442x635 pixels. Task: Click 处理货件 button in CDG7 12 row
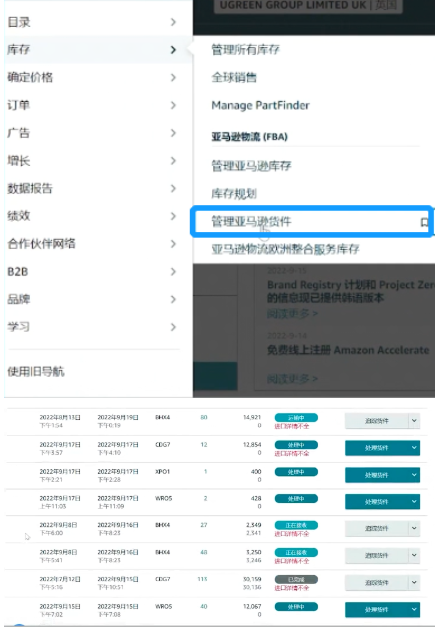(377, 448)
